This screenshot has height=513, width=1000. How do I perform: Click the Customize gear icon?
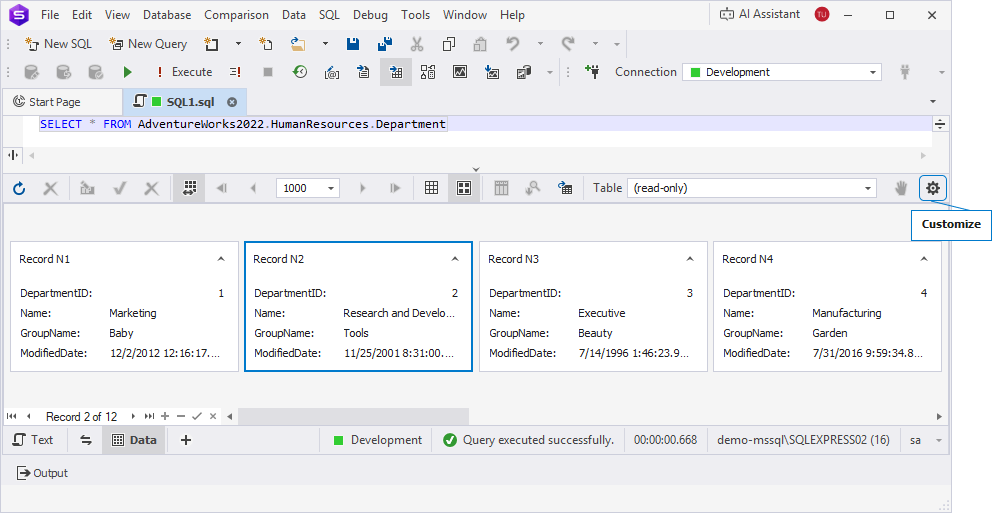pyautogui.click(x=933, y=188)
